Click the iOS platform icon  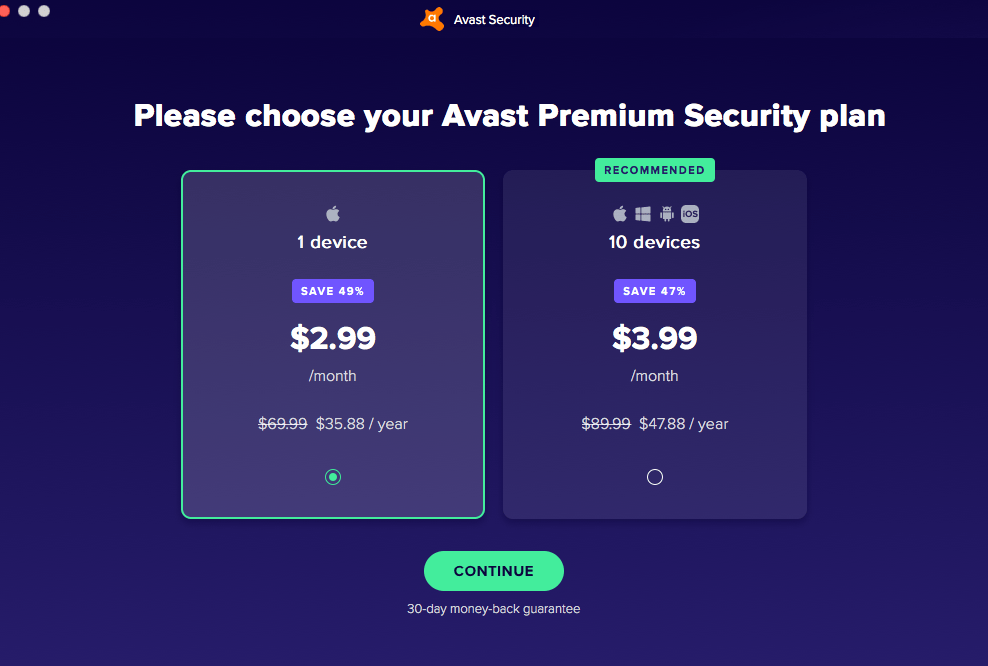[689, 212]
